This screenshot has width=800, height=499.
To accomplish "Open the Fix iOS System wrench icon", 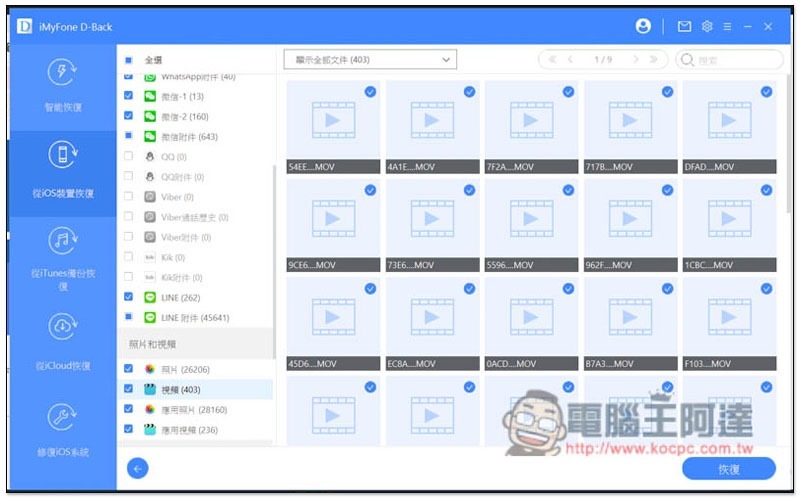I will click(x=63, y=417).
